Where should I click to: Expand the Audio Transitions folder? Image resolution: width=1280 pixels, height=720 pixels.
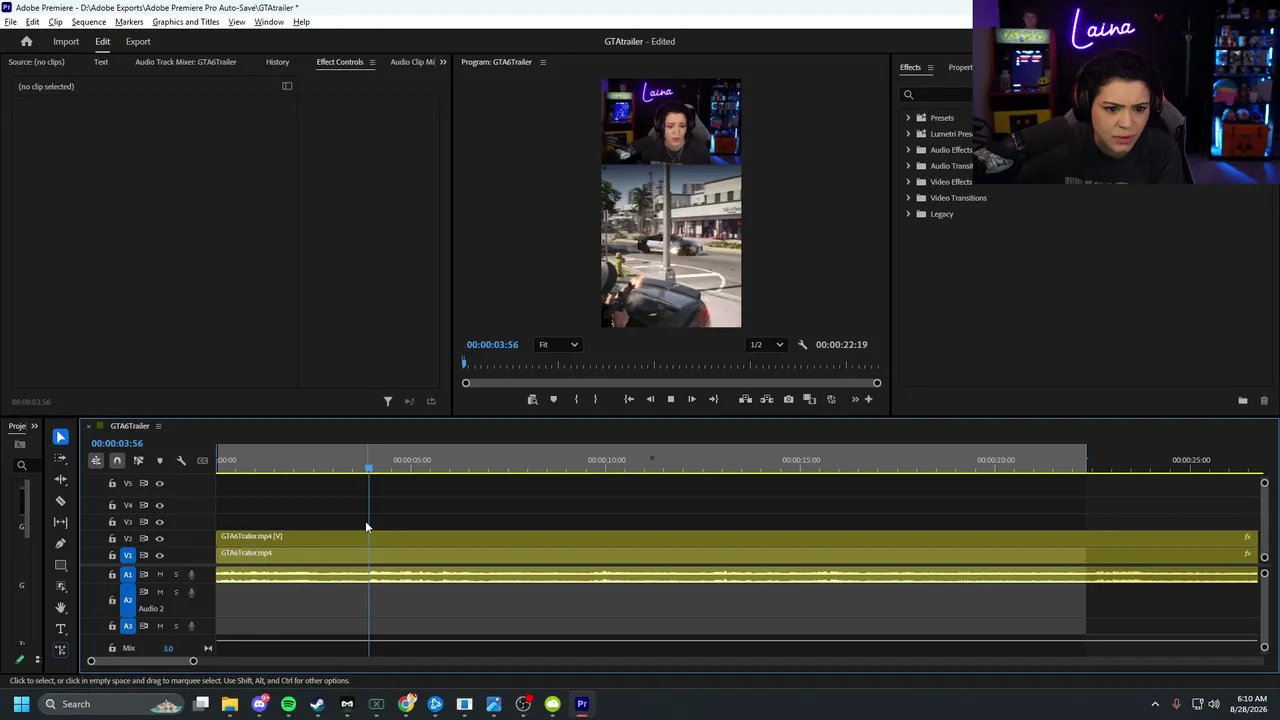[908, 166]
